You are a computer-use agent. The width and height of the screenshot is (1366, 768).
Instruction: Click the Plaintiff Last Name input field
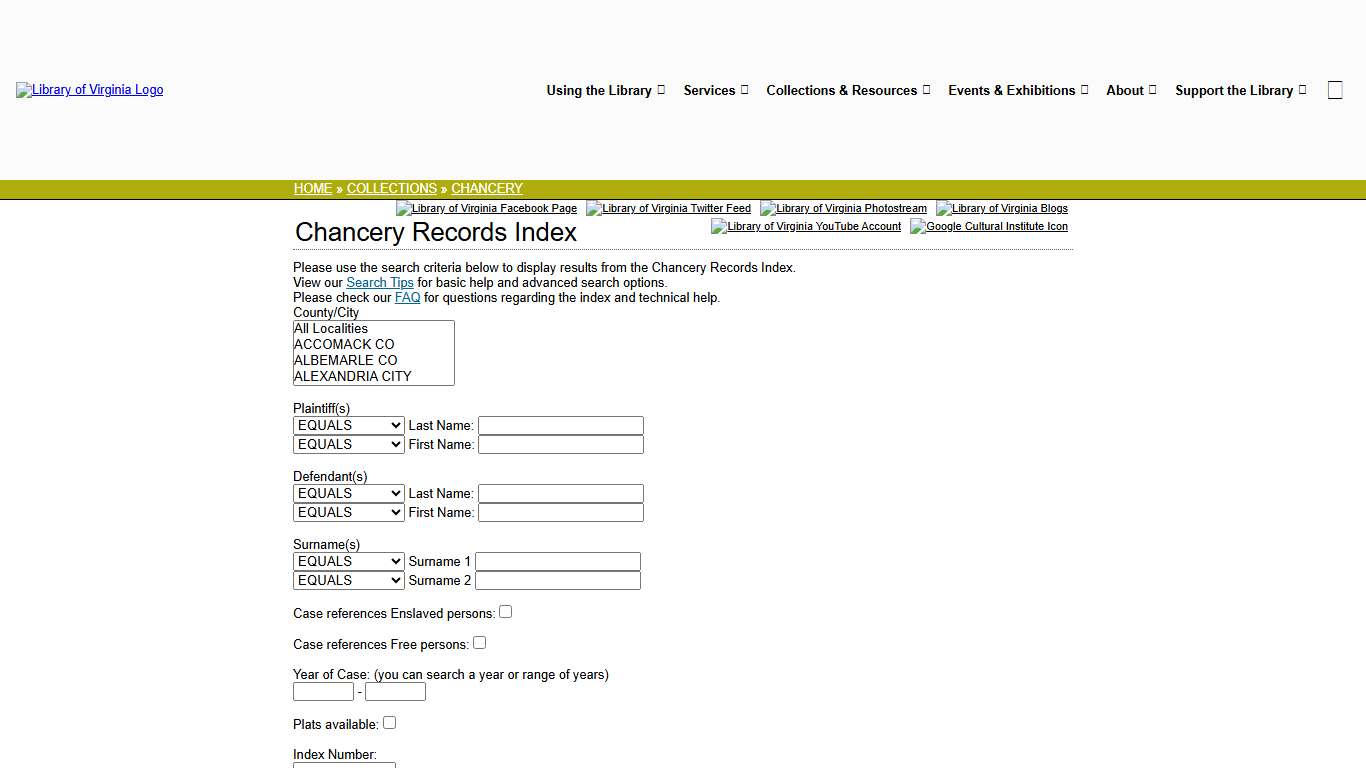point(560,425)
